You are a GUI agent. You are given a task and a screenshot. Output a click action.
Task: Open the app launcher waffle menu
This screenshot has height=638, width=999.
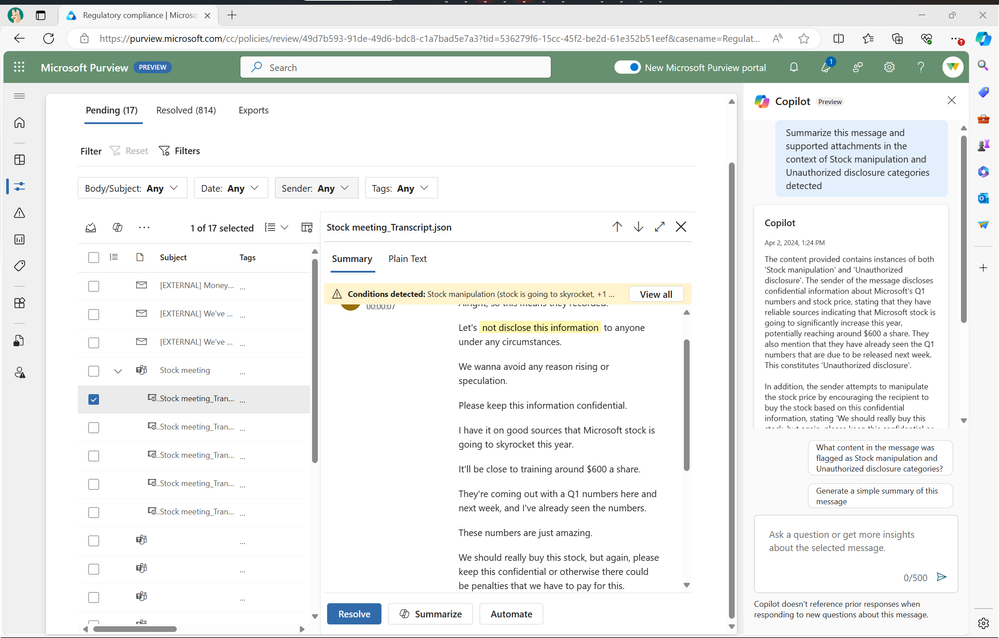click(19, 67)
